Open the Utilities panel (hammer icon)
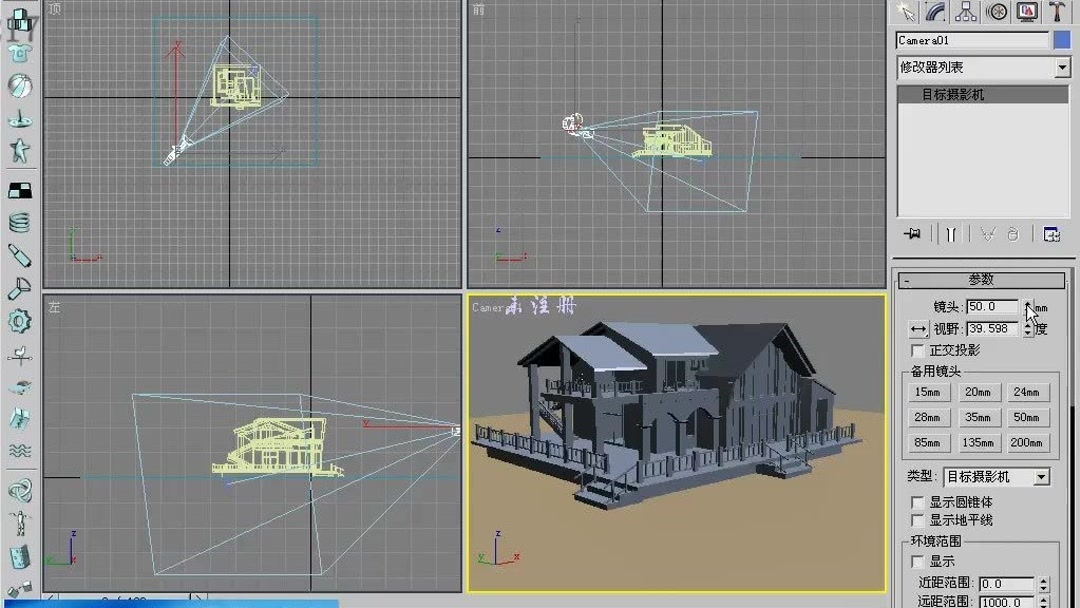Viewport: 1080px width, 608px height. pyautogui.click(x=1057, y=12)
